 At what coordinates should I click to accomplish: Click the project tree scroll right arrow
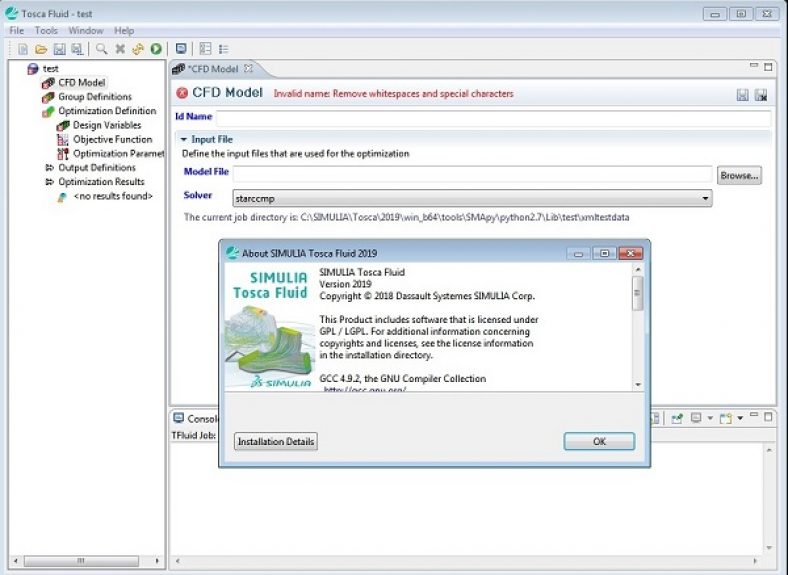[x=157, y=560]
